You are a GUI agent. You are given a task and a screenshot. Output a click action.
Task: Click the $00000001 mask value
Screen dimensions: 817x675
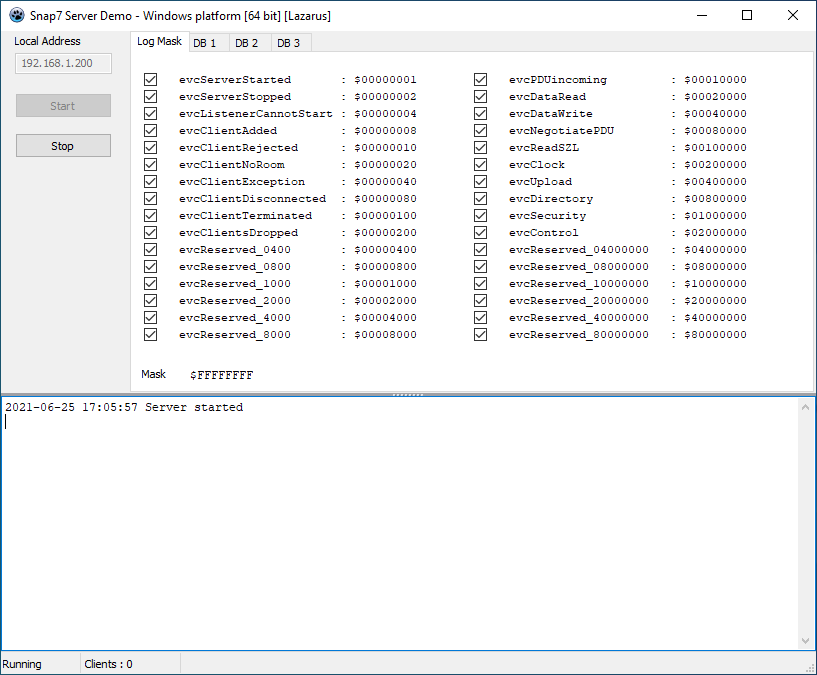coord(385,80)
